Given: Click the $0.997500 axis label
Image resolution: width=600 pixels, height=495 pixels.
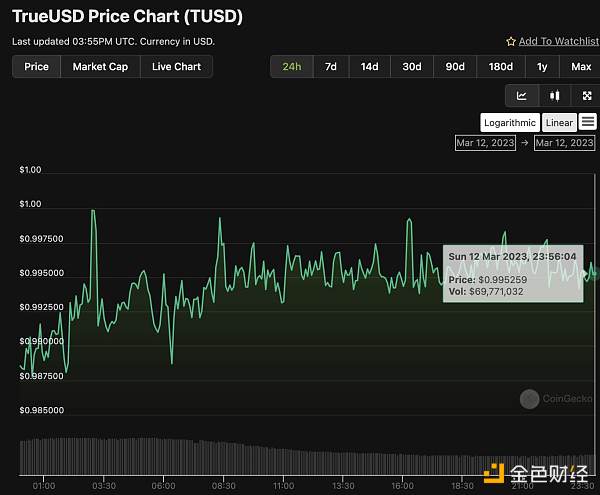Looking at the screenshot, I should [41, 239].
